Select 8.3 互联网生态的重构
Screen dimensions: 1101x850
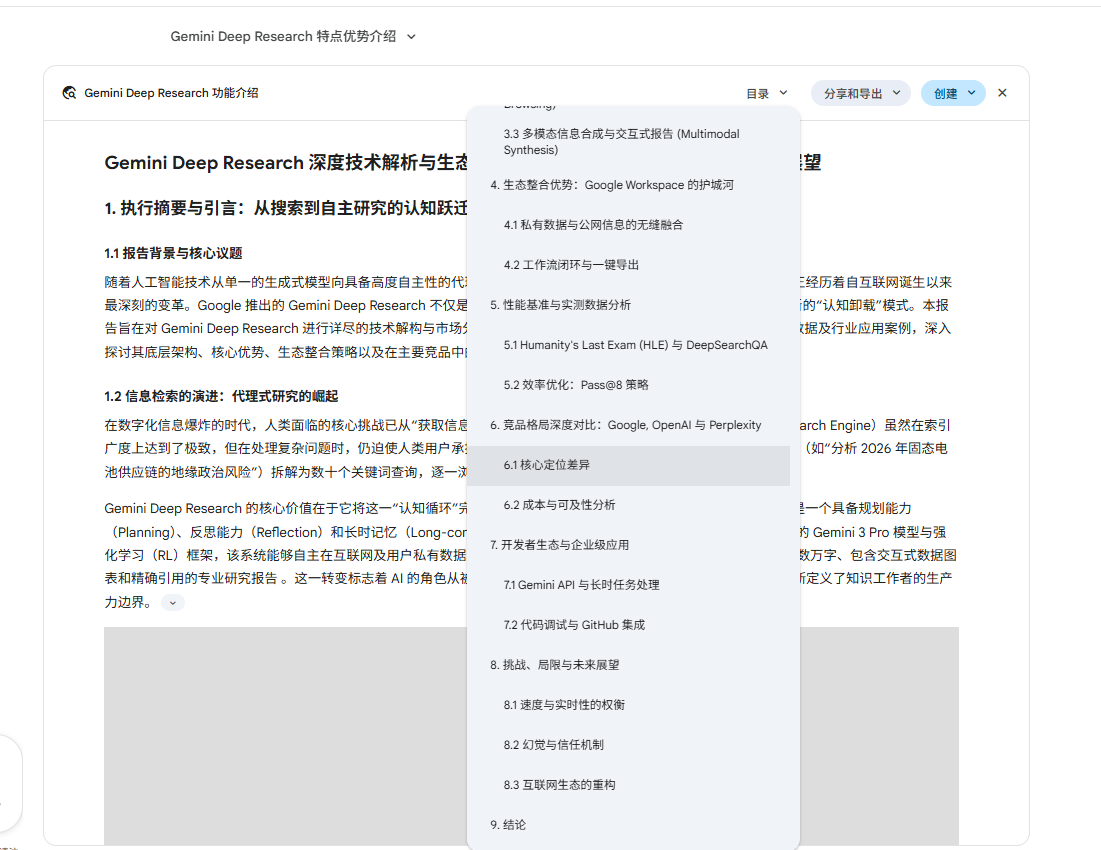(628, 785)
